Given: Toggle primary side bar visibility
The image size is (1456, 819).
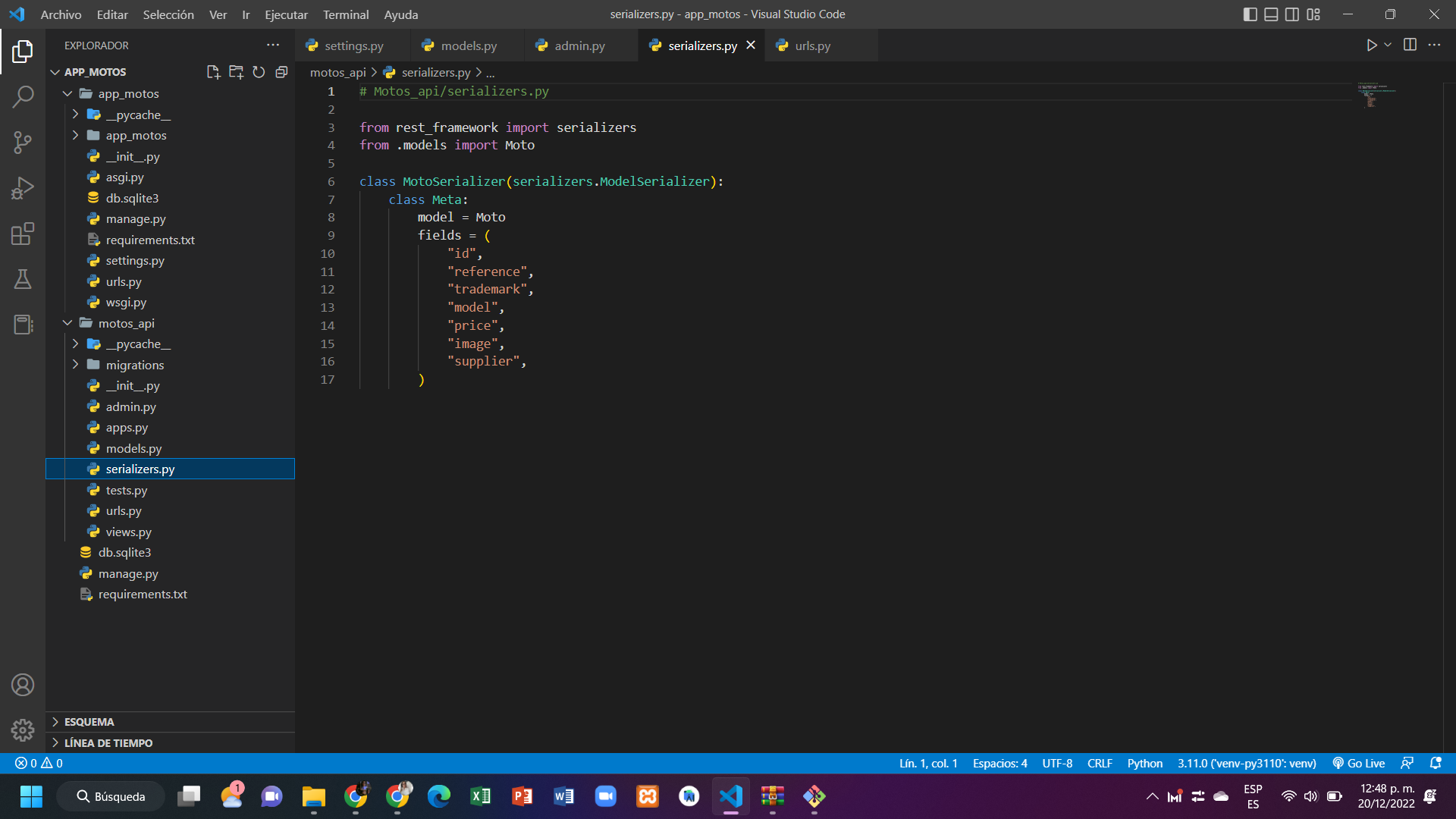Looking at the screenshot, I should tap(1250, 14).
